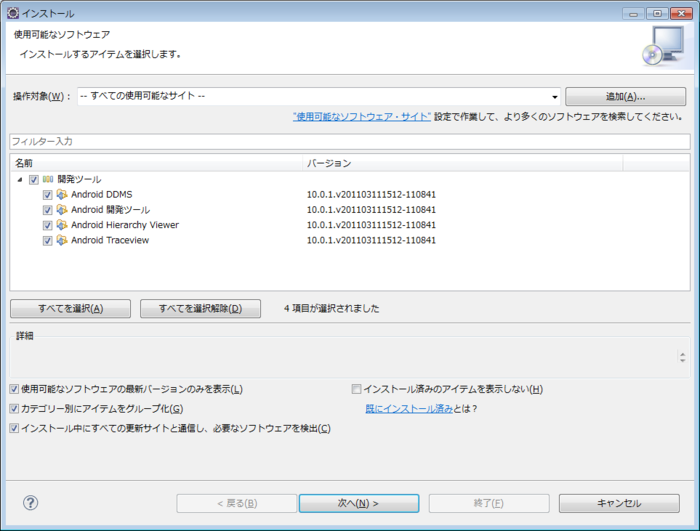Select the Android Traceview row text
The image size is (700, 531).
tap(110, 240)
